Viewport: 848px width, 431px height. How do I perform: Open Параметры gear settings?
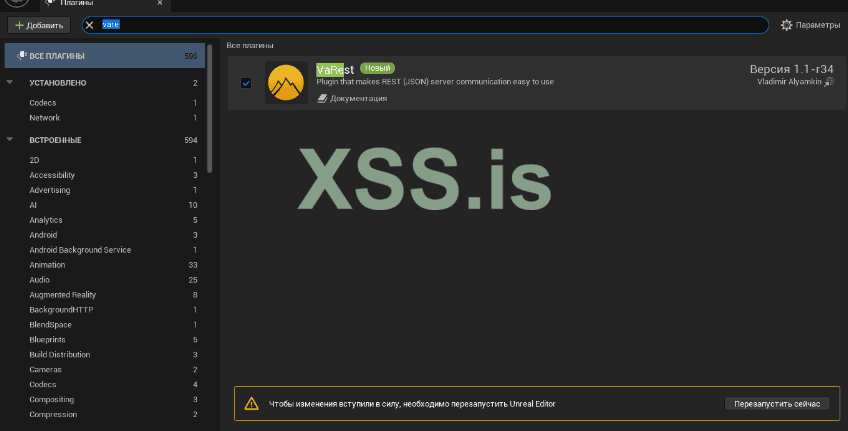tap(810, 25)
